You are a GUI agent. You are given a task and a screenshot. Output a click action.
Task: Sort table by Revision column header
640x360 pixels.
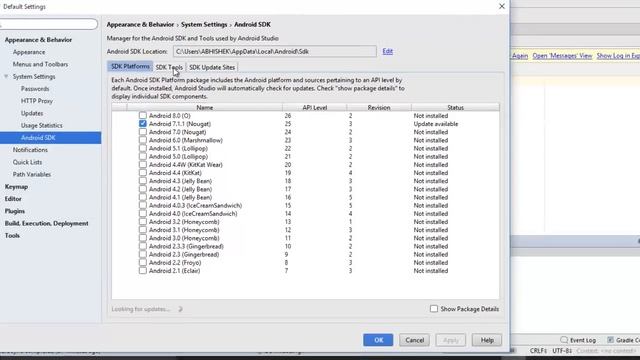point(379,107)
